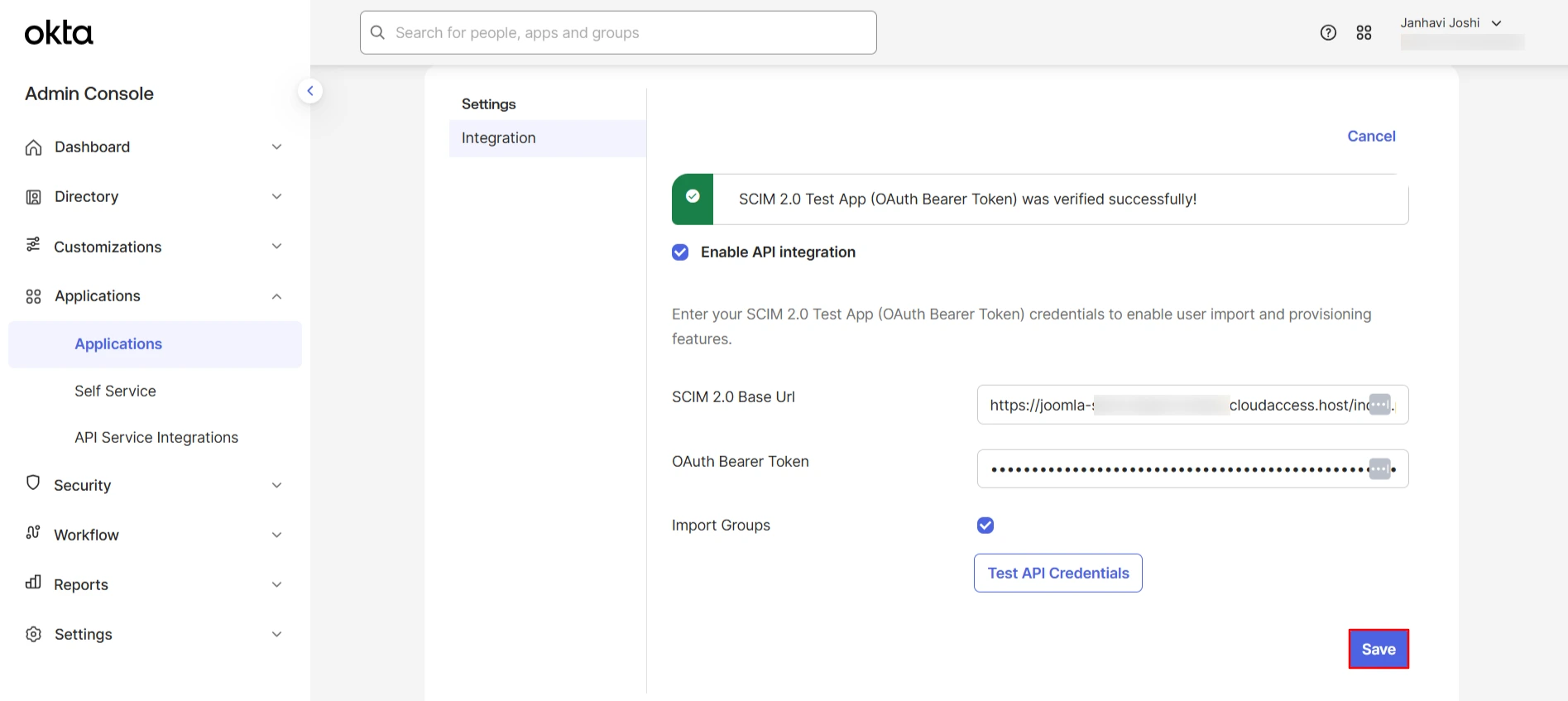Viewport: 1568px width, 701px height.
Task: Click the 'Admin Console' title text
Action: [x=89, y=94]
